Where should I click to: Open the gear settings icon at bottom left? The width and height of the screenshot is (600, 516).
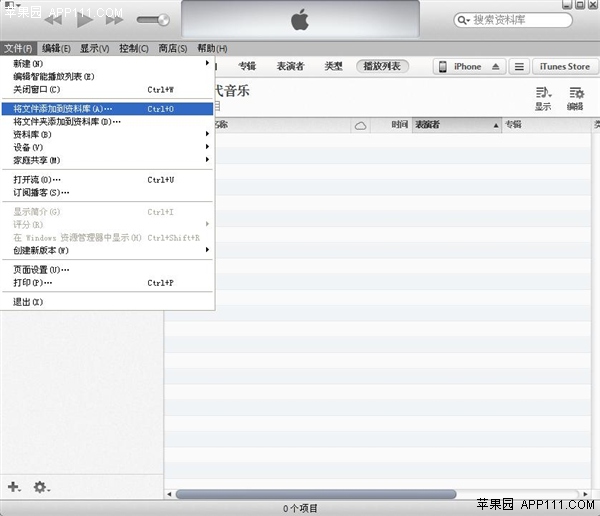pyautogui.click(x=41, y=487)
